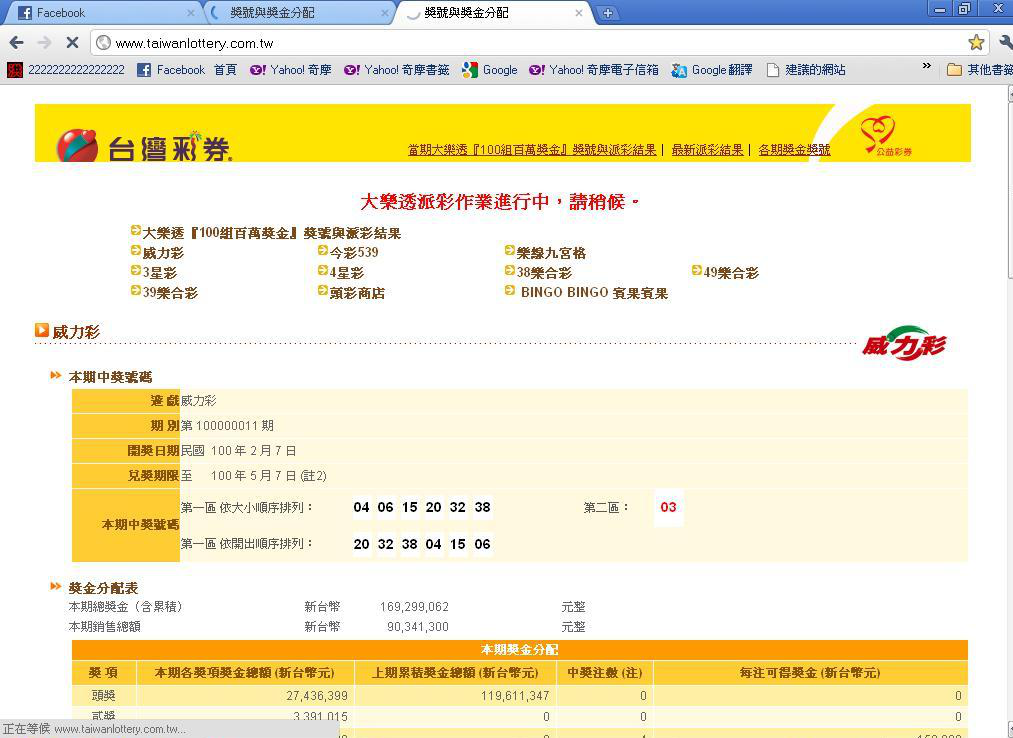Screen dimensions: 1013x738
Task: Click the browser back arrow
Action: (16, 42)
